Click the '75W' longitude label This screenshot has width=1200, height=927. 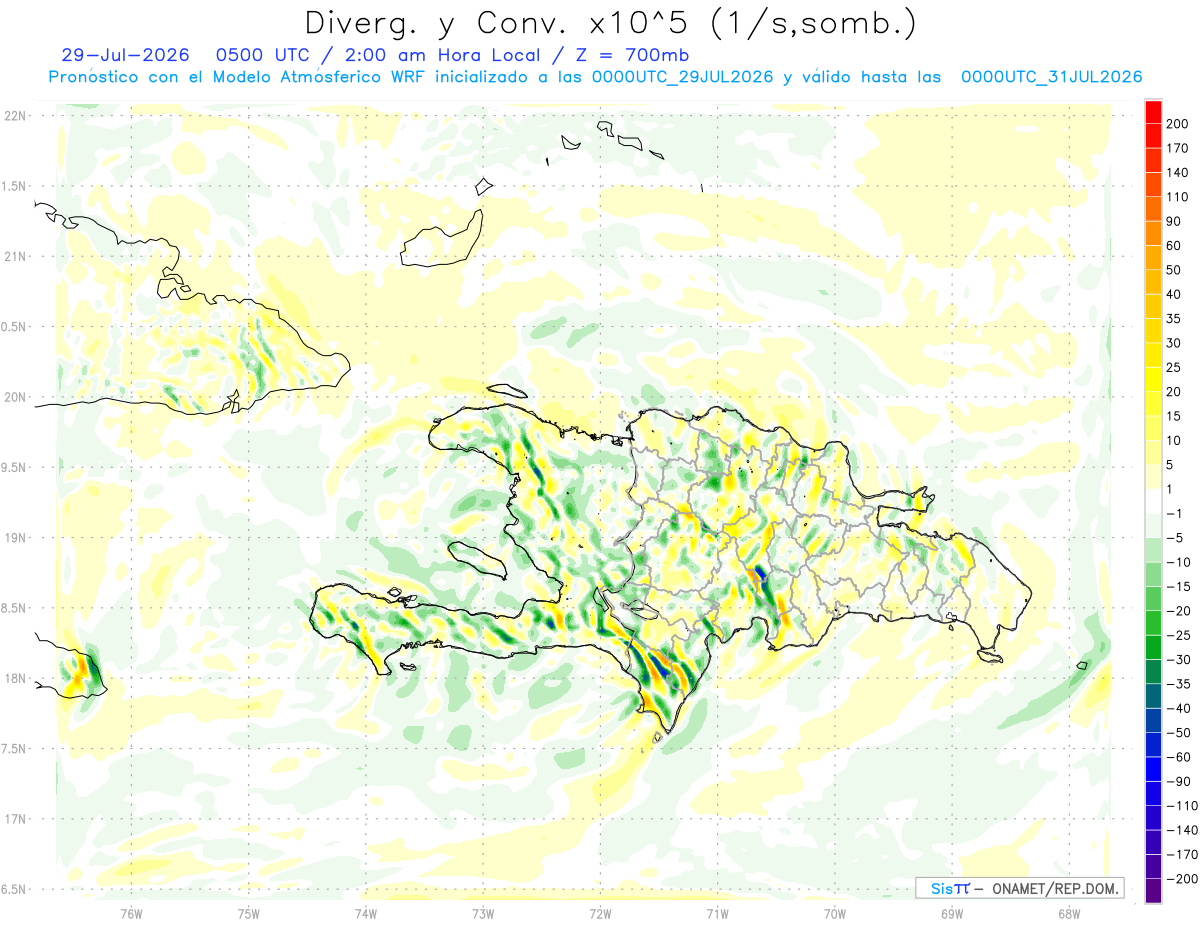249,913
